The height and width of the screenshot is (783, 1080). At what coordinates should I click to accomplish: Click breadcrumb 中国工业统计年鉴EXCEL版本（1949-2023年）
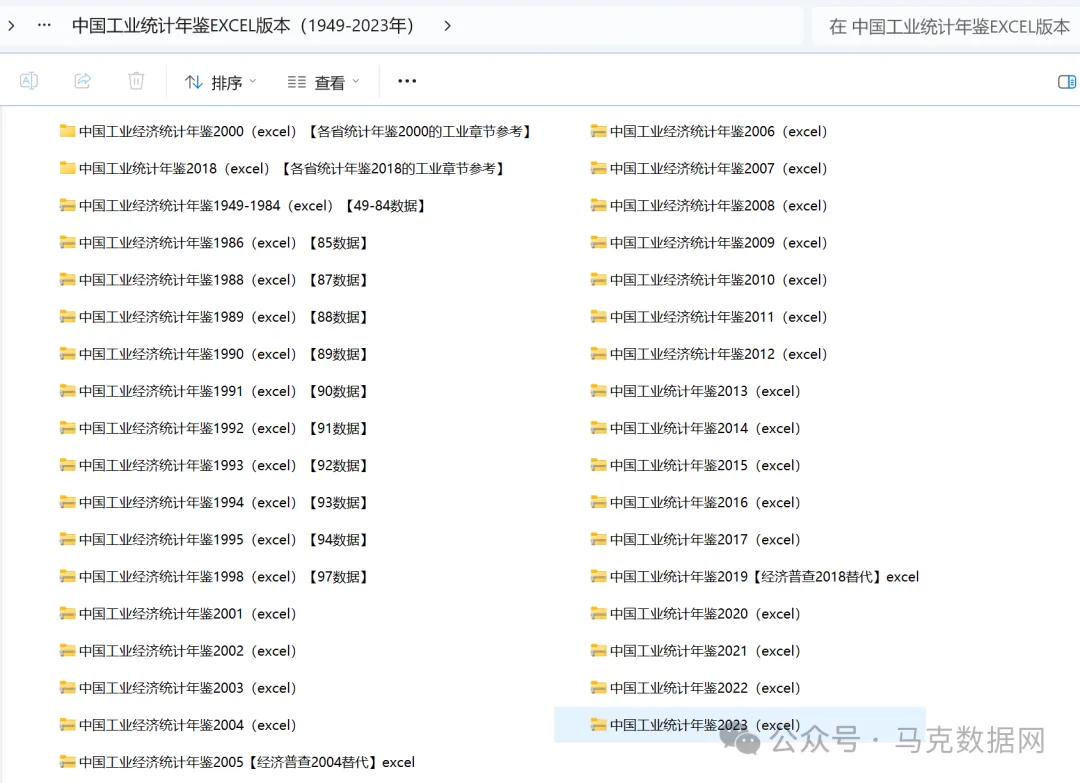click(x=242, y=26)
